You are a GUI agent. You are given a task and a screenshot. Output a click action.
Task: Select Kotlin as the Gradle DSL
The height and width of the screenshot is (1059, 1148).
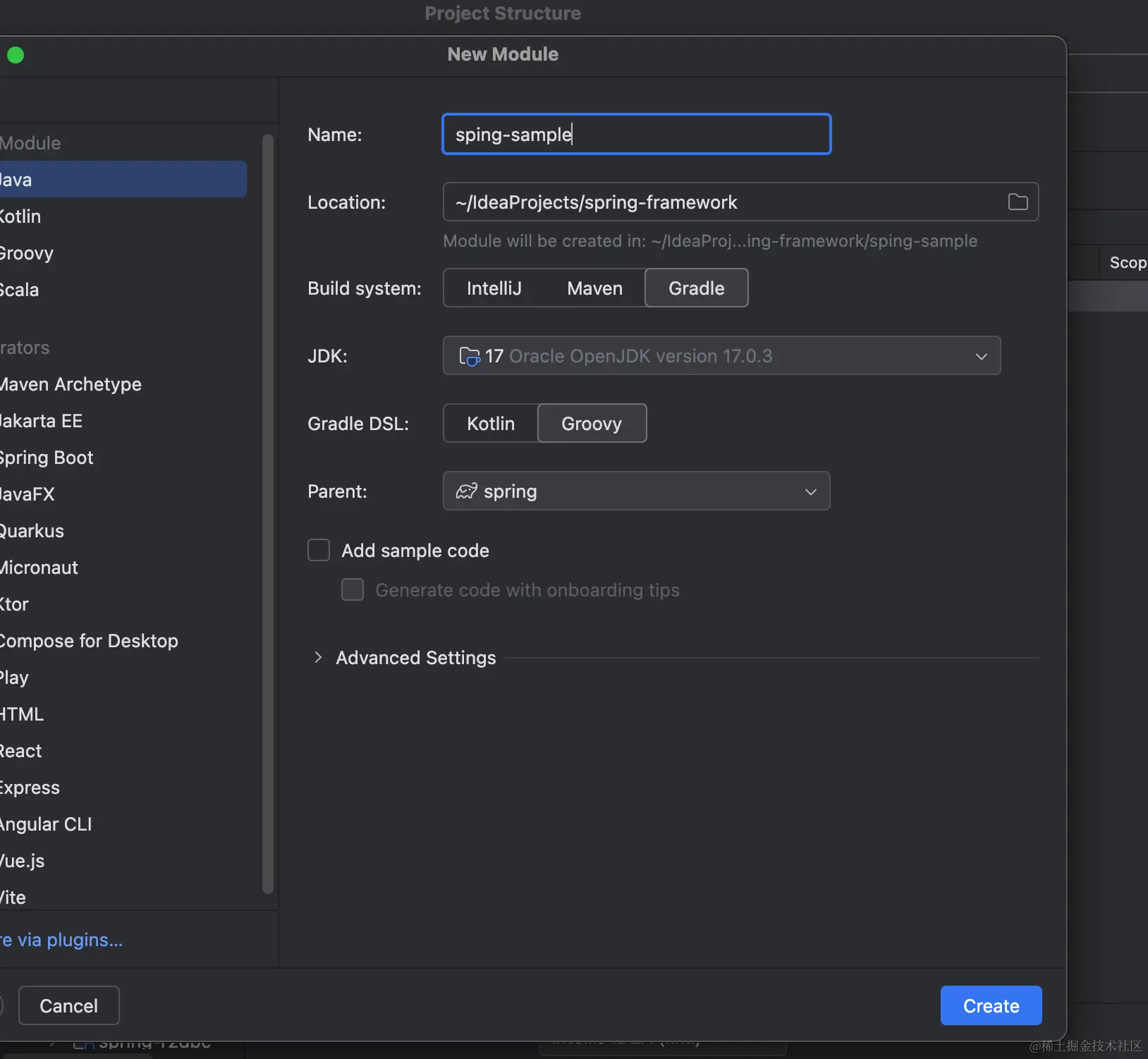click(491, 424)
